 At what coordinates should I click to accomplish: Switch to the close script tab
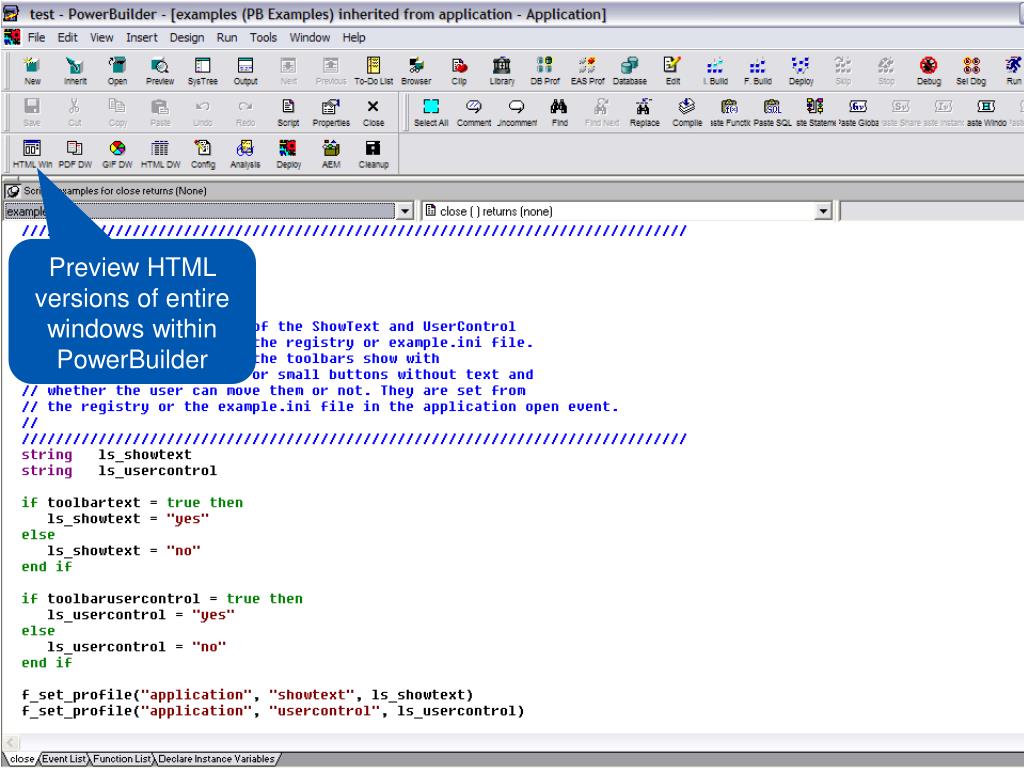[x=22, y=759]
